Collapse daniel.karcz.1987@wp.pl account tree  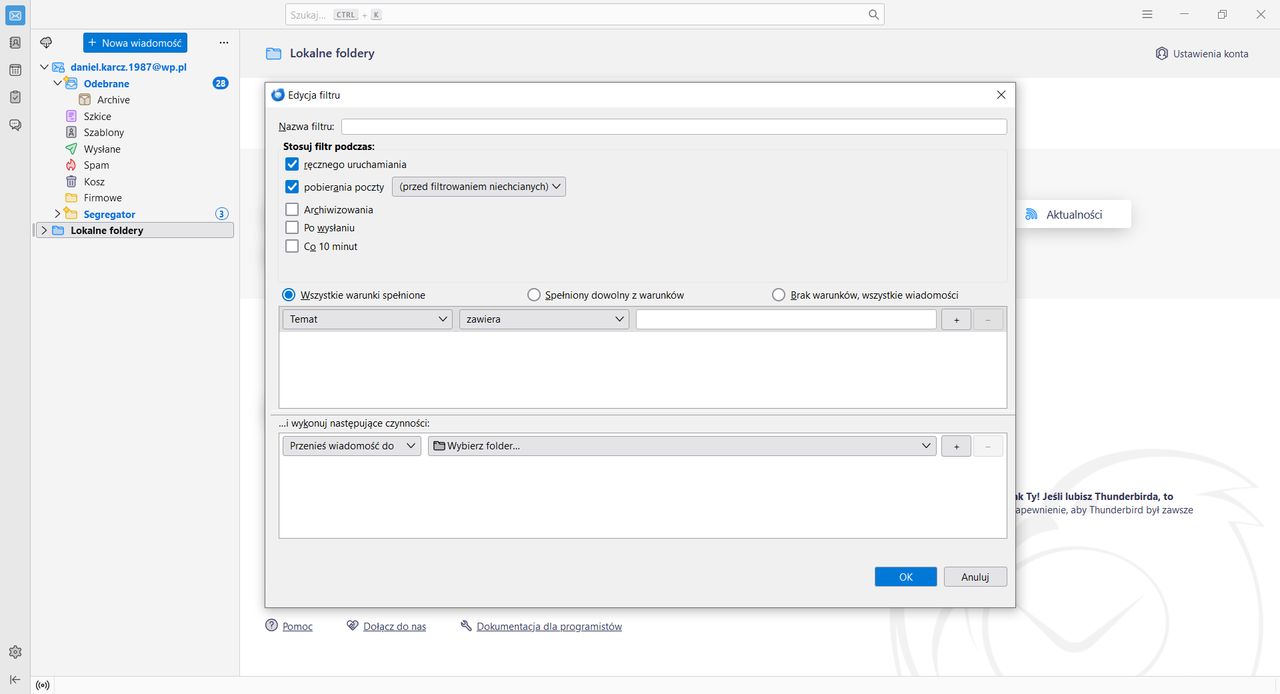44,67
